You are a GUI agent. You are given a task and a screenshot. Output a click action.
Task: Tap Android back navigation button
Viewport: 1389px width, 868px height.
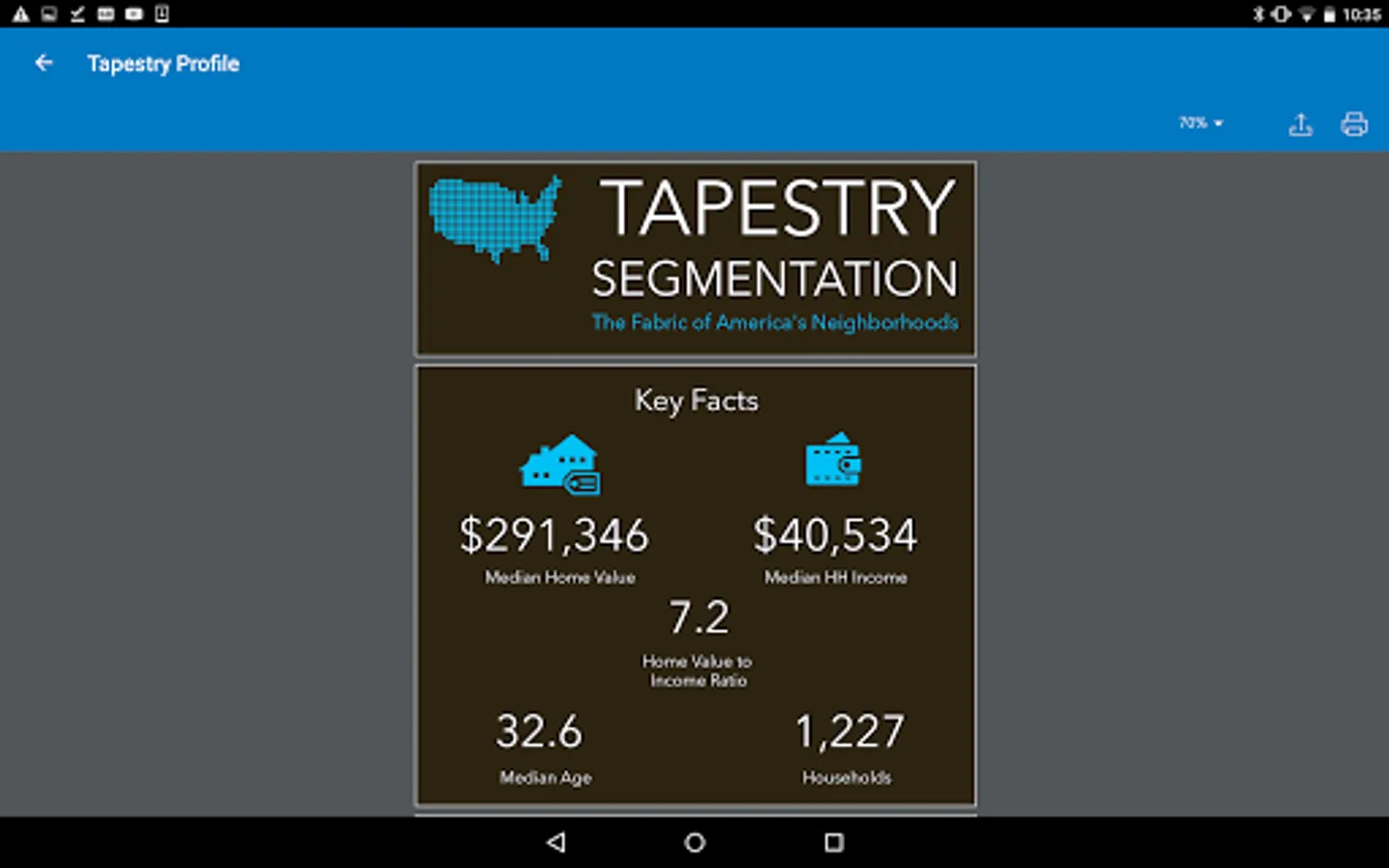556,843
